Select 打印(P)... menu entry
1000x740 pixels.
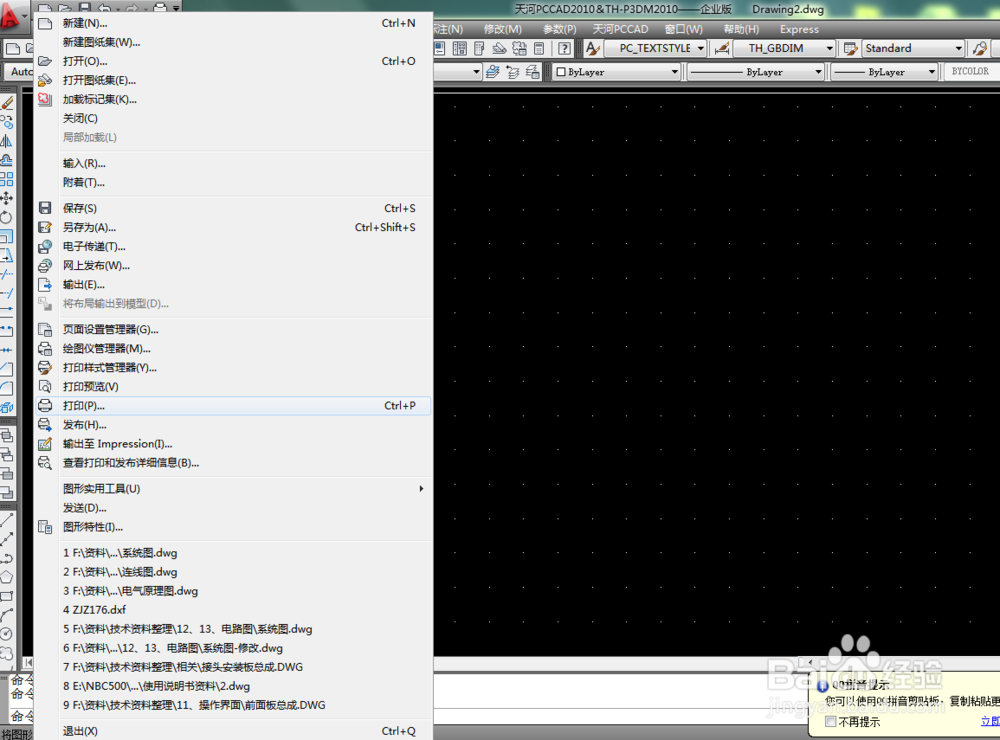tap(233, 406)
